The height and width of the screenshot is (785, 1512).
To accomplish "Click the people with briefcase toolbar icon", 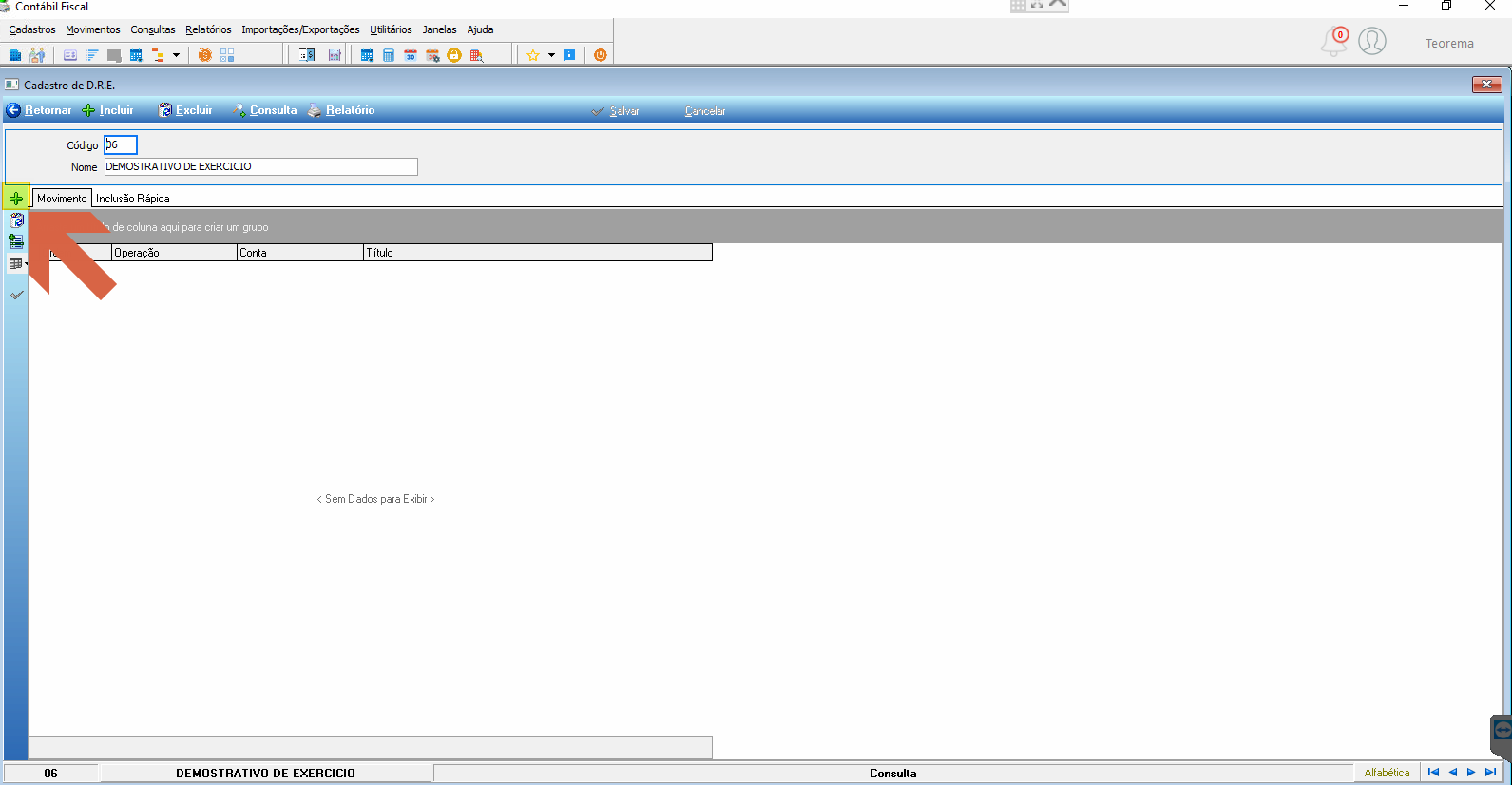I will (x=37, y=55).
